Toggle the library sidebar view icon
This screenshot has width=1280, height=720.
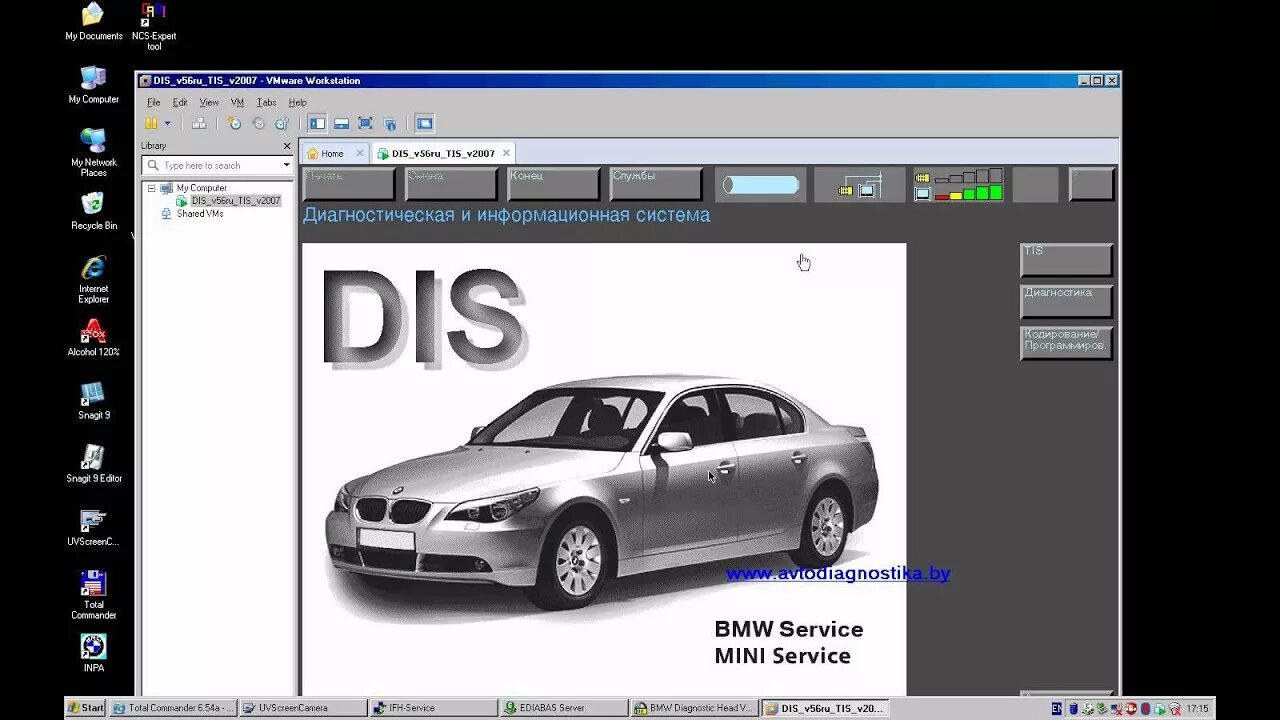[x=317, y=123]
